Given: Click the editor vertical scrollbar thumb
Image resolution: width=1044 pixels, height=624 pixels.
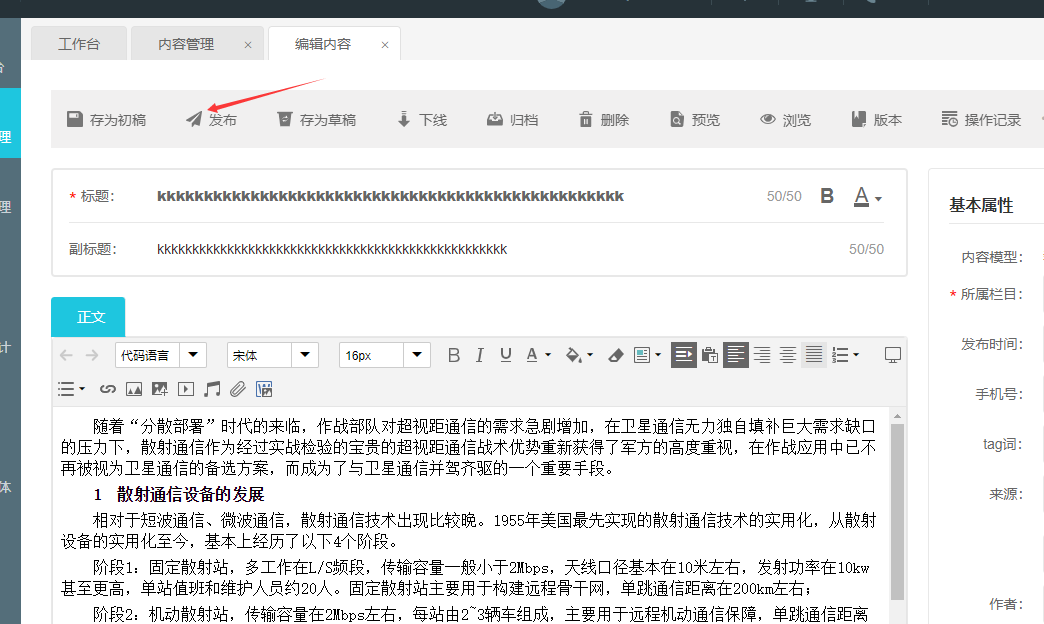Looking at the screenshot, I should coord(898,513).
